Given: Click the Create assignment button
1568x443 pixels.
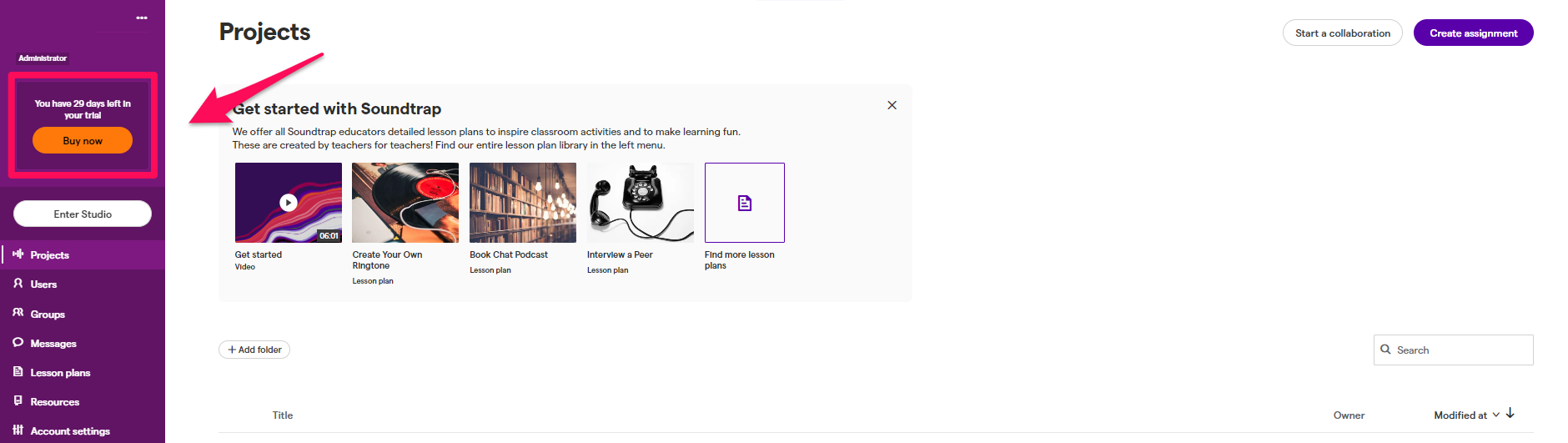Looking at the screenshot, I should [x=1473, y=33].
